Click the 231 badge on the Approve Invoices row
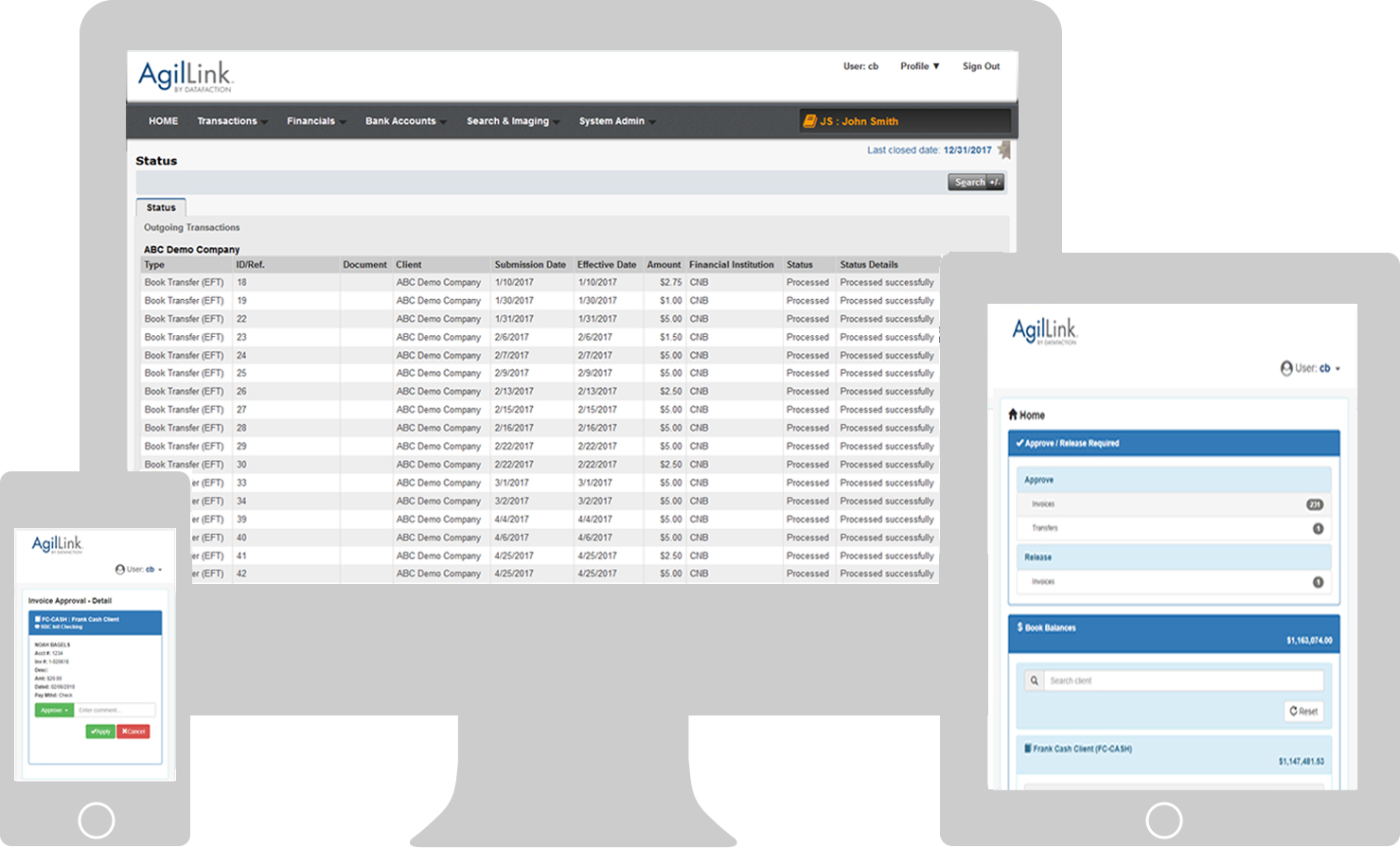 [1315, 504]
